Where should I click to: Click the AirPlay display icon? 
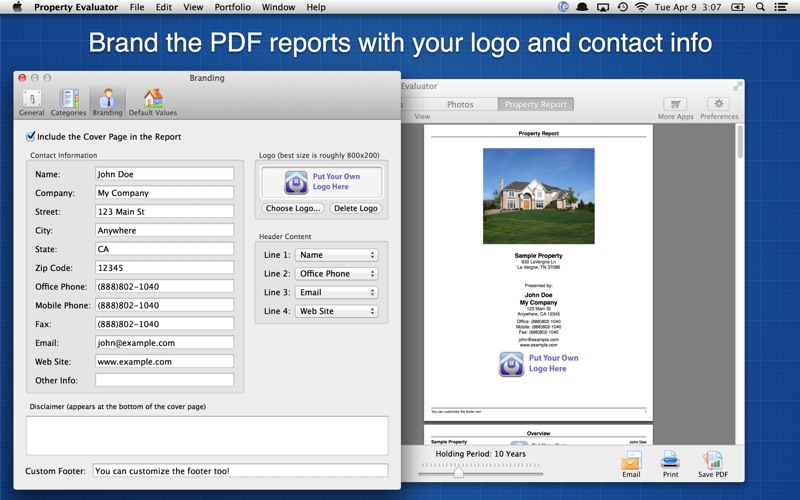(603, 7)
